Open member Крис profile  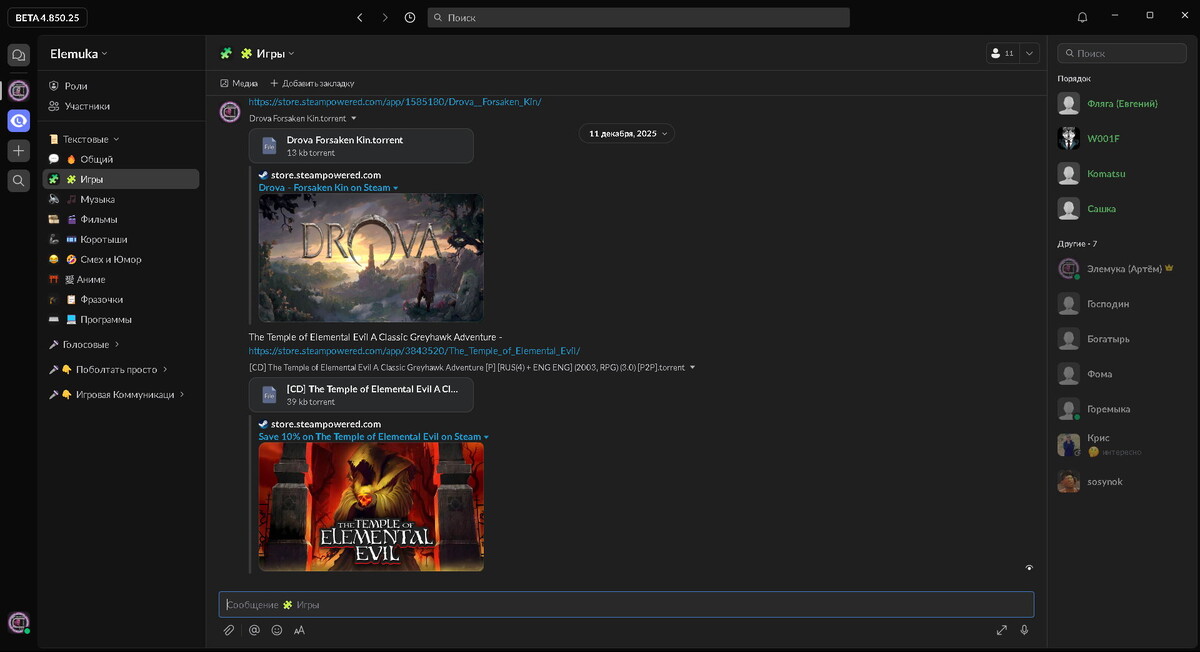point(1120,444)
